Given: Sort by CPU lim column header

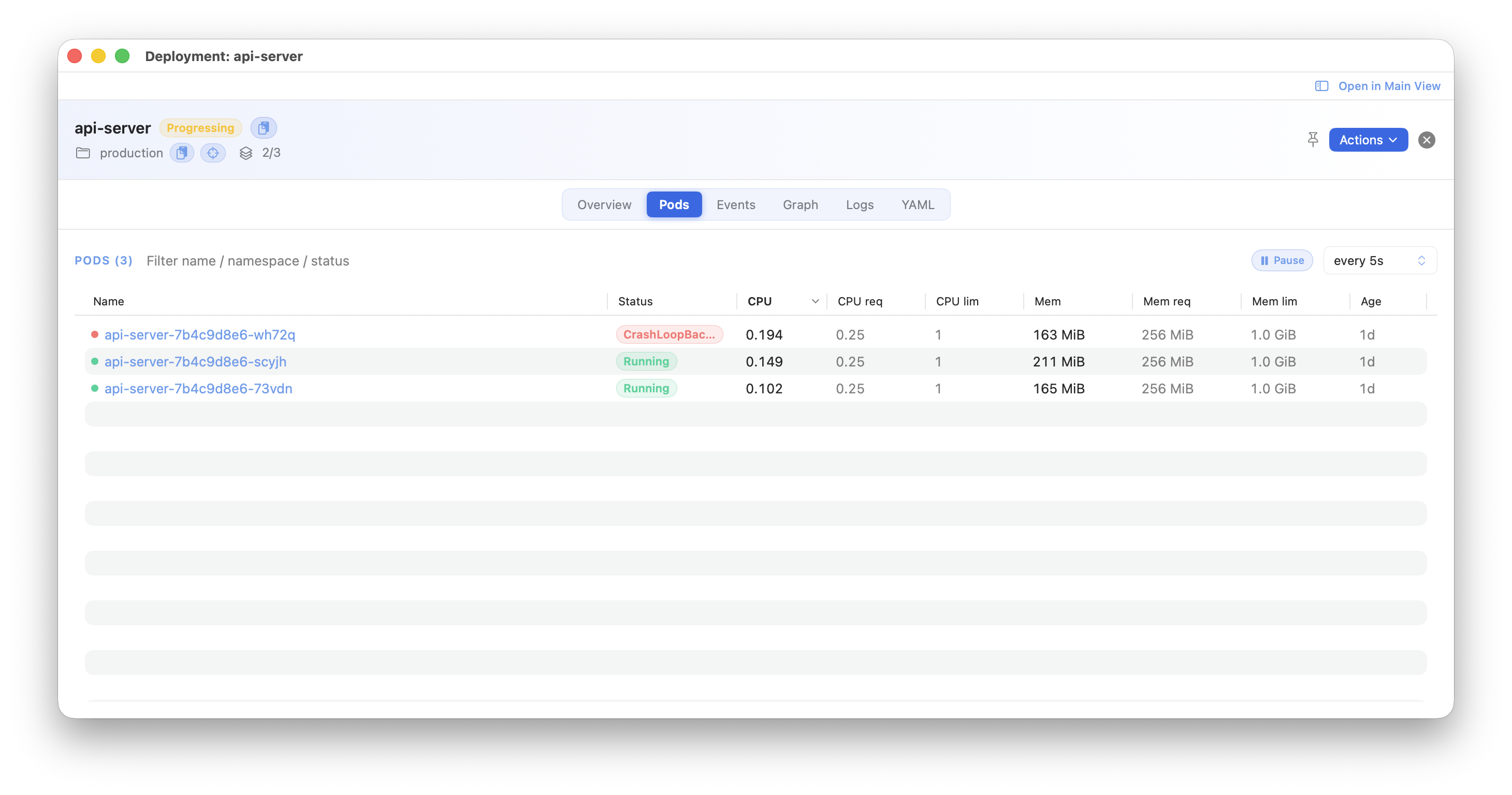Looking at the screenshot, I should click(957, 302).
